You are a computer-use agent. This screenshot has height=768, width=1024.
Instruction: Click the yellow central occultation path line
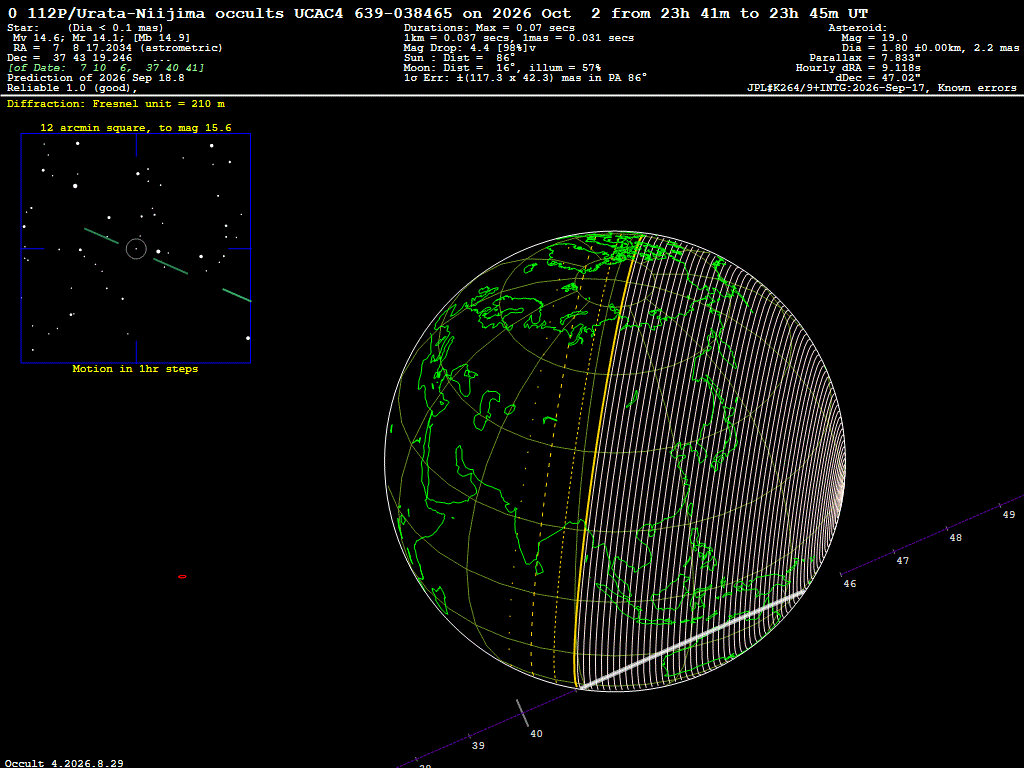[602, 457]
